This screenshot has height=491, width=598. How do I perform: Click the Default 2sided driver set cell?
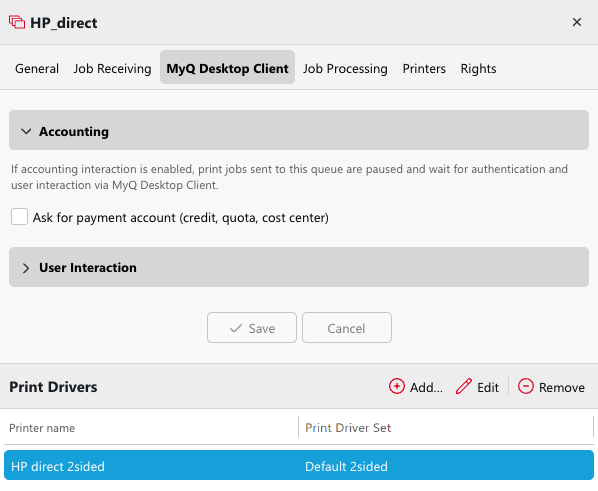point(346,466)
